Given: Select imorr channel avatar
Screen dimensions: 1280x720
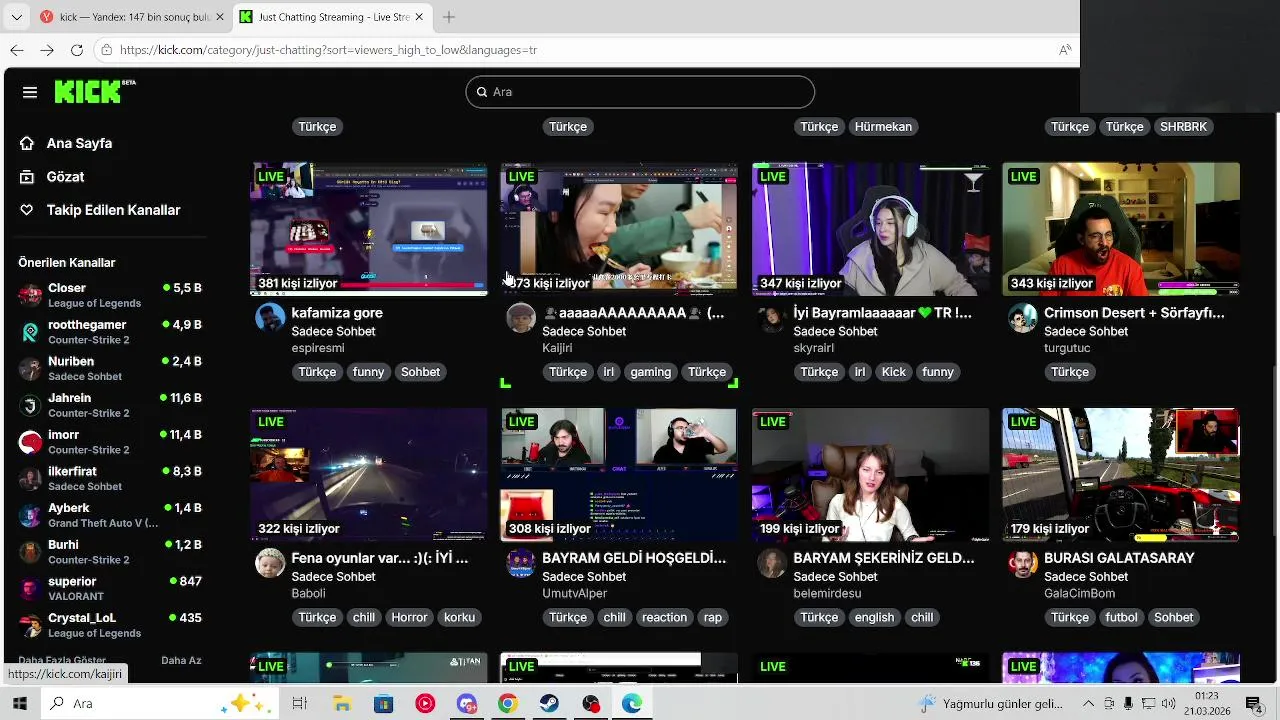Looking at the screenshot, I should point(31,442).
